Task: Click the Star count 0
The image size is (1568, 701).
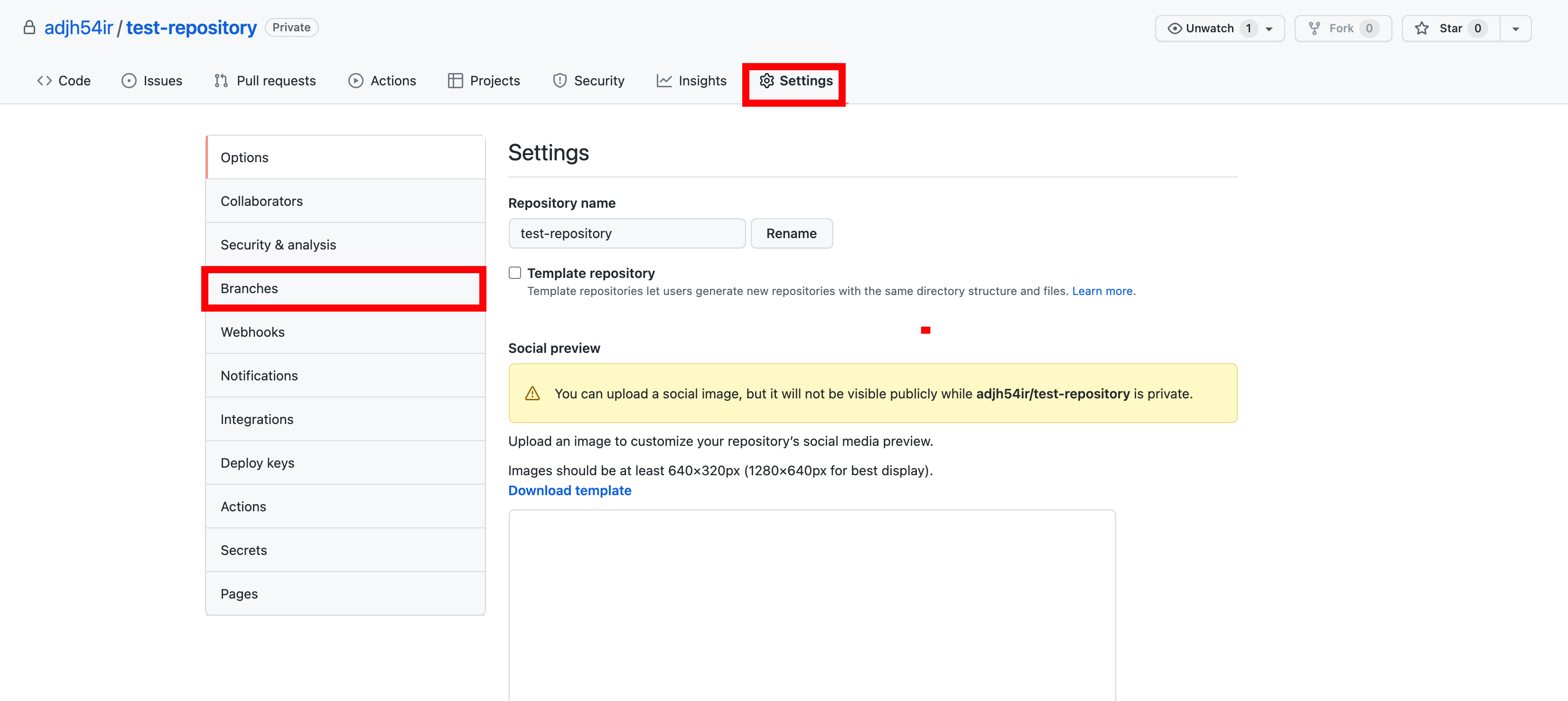Action: (x=1477, y=28)
